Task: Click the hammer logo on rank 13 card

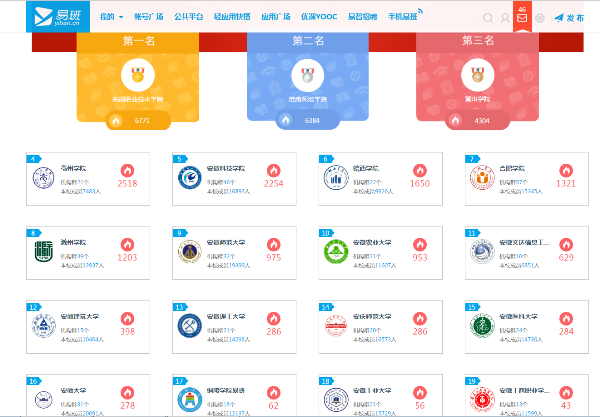Action: (189, 326)
